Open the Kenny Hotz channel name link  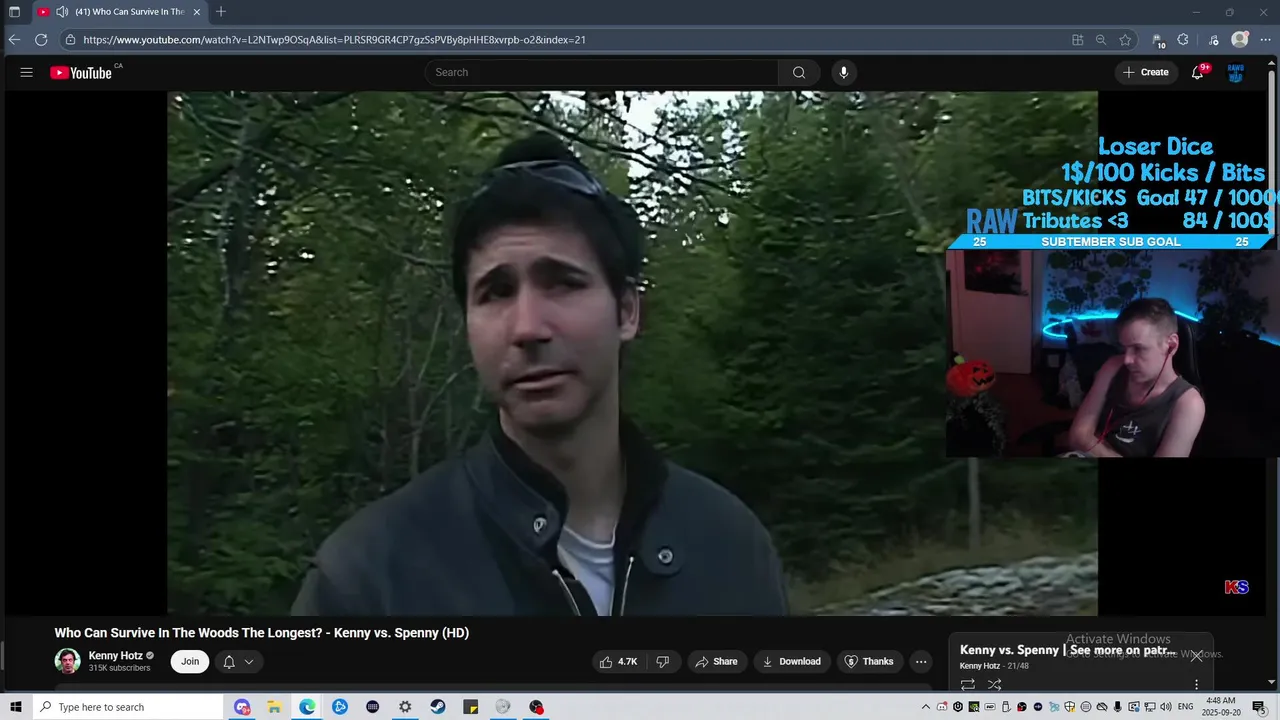coord(116,656)
